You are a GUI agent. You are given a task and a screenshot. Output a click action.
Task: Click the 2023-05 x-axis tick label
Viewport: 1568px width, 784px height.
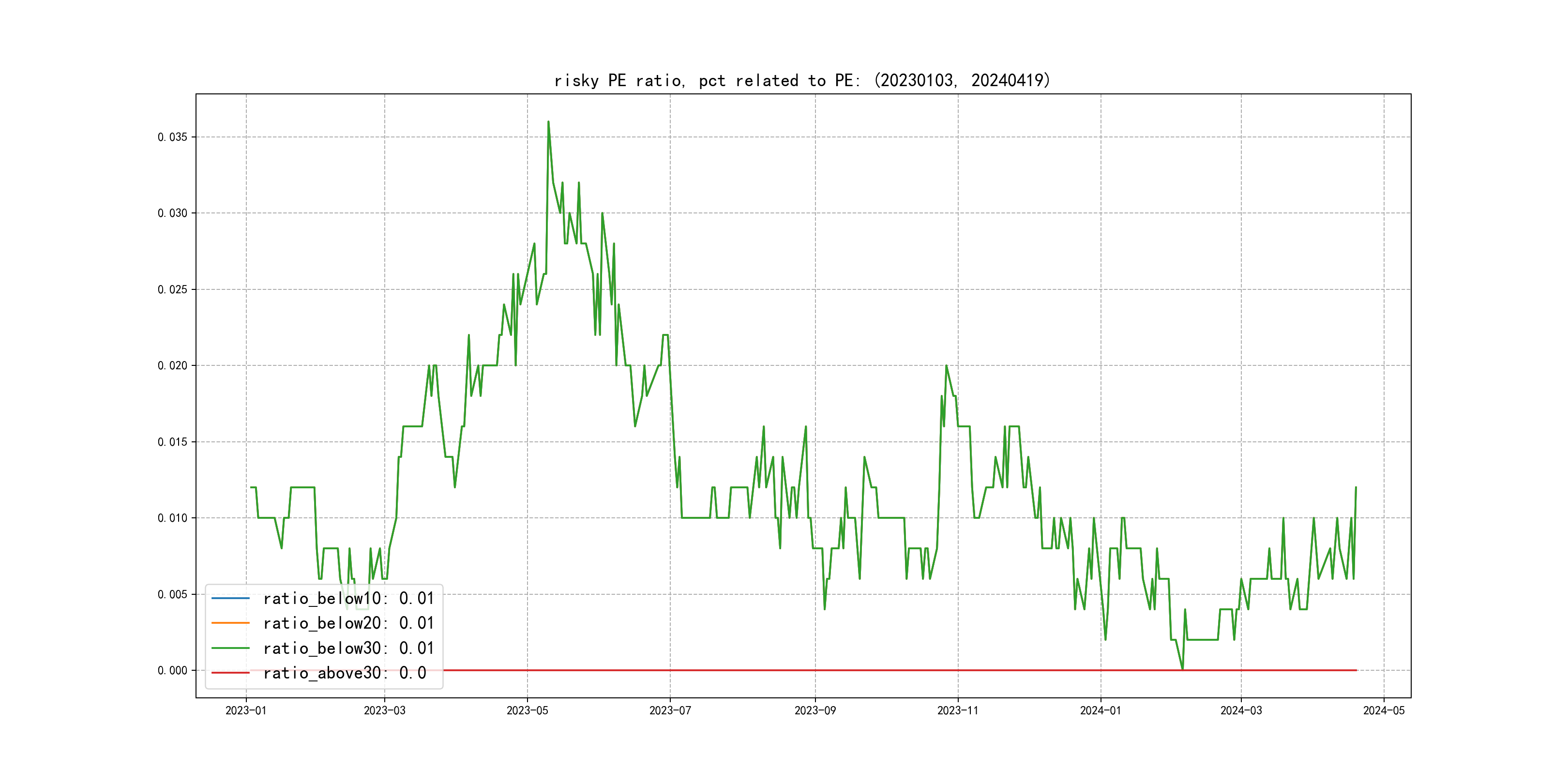point(527,710)
